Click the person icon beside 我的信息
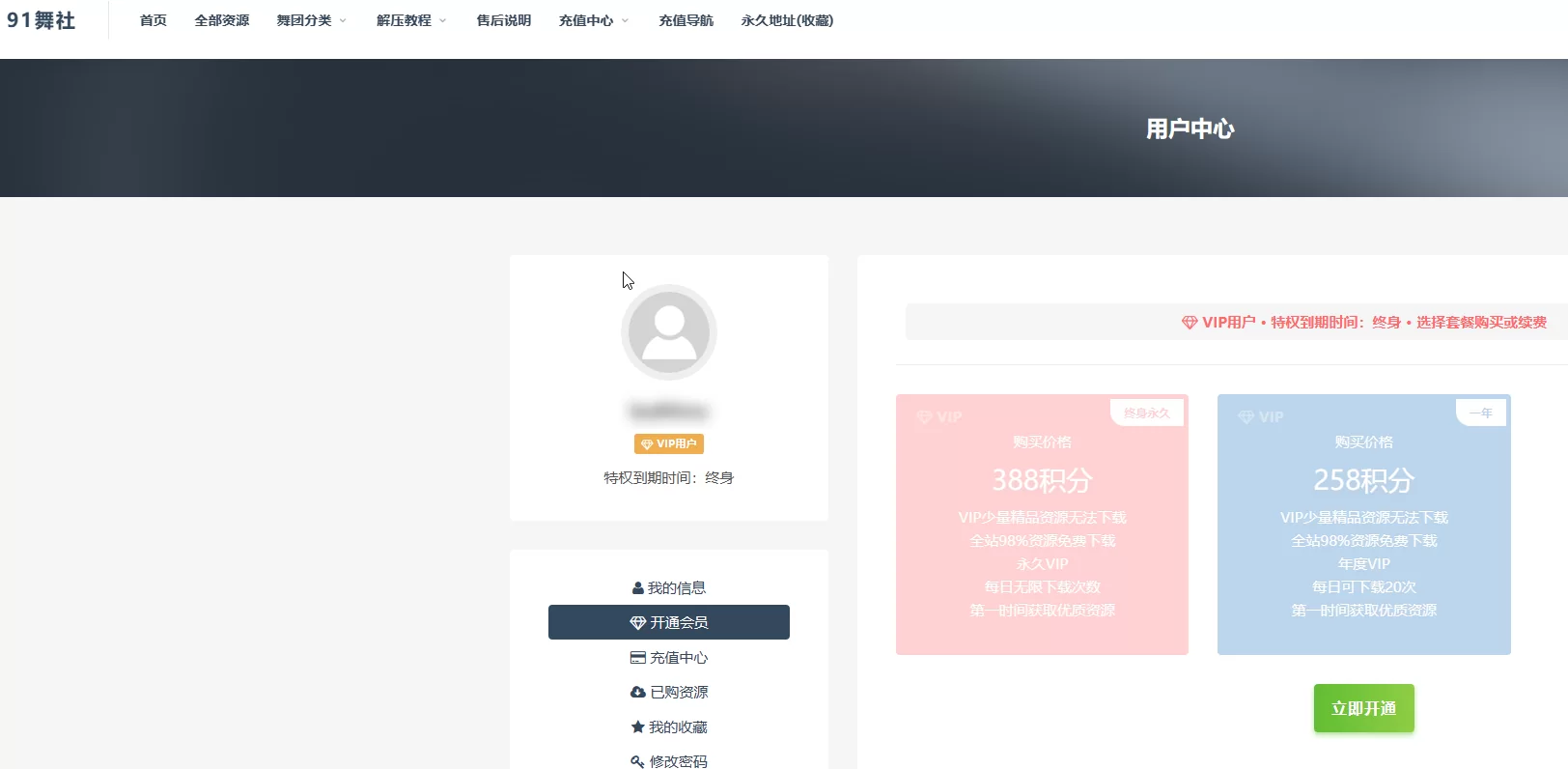 [x=638, y=587]
